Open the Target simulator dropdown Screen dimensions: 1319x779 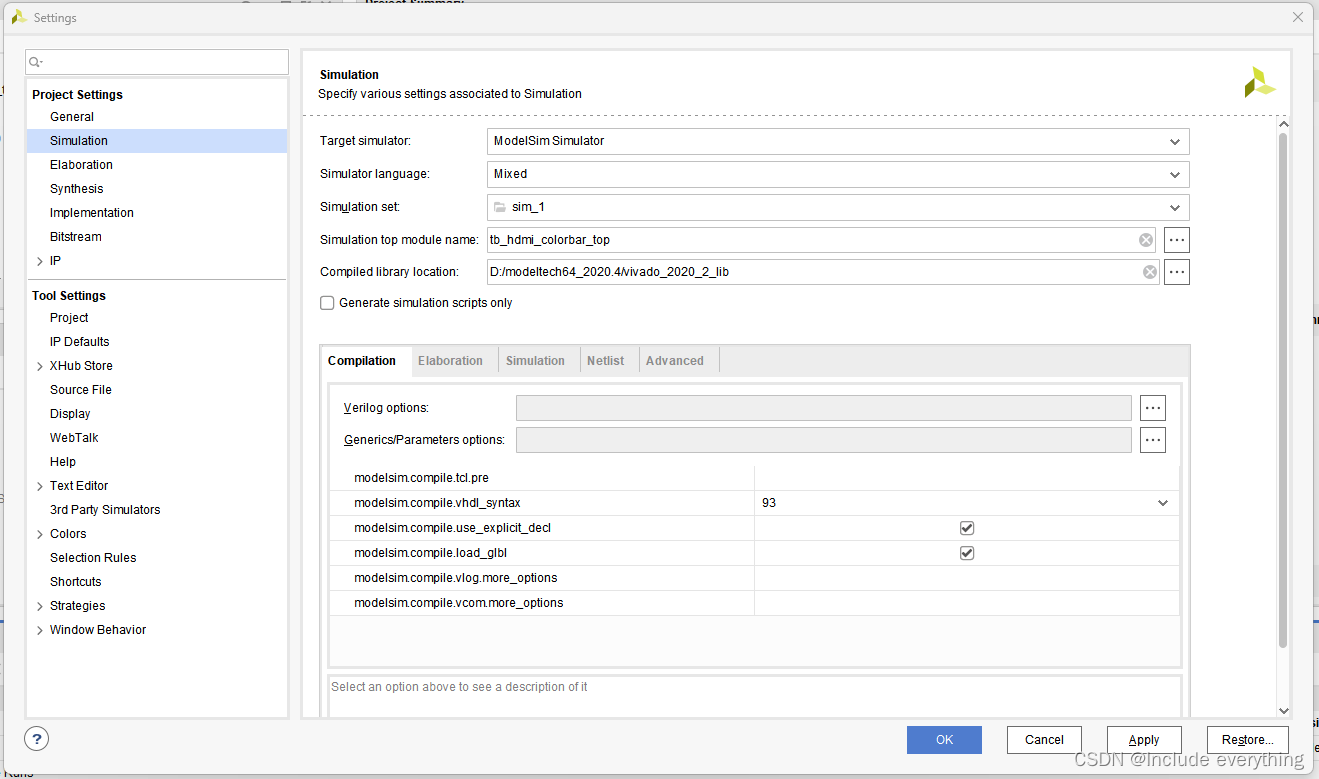(x=838, y=141)
